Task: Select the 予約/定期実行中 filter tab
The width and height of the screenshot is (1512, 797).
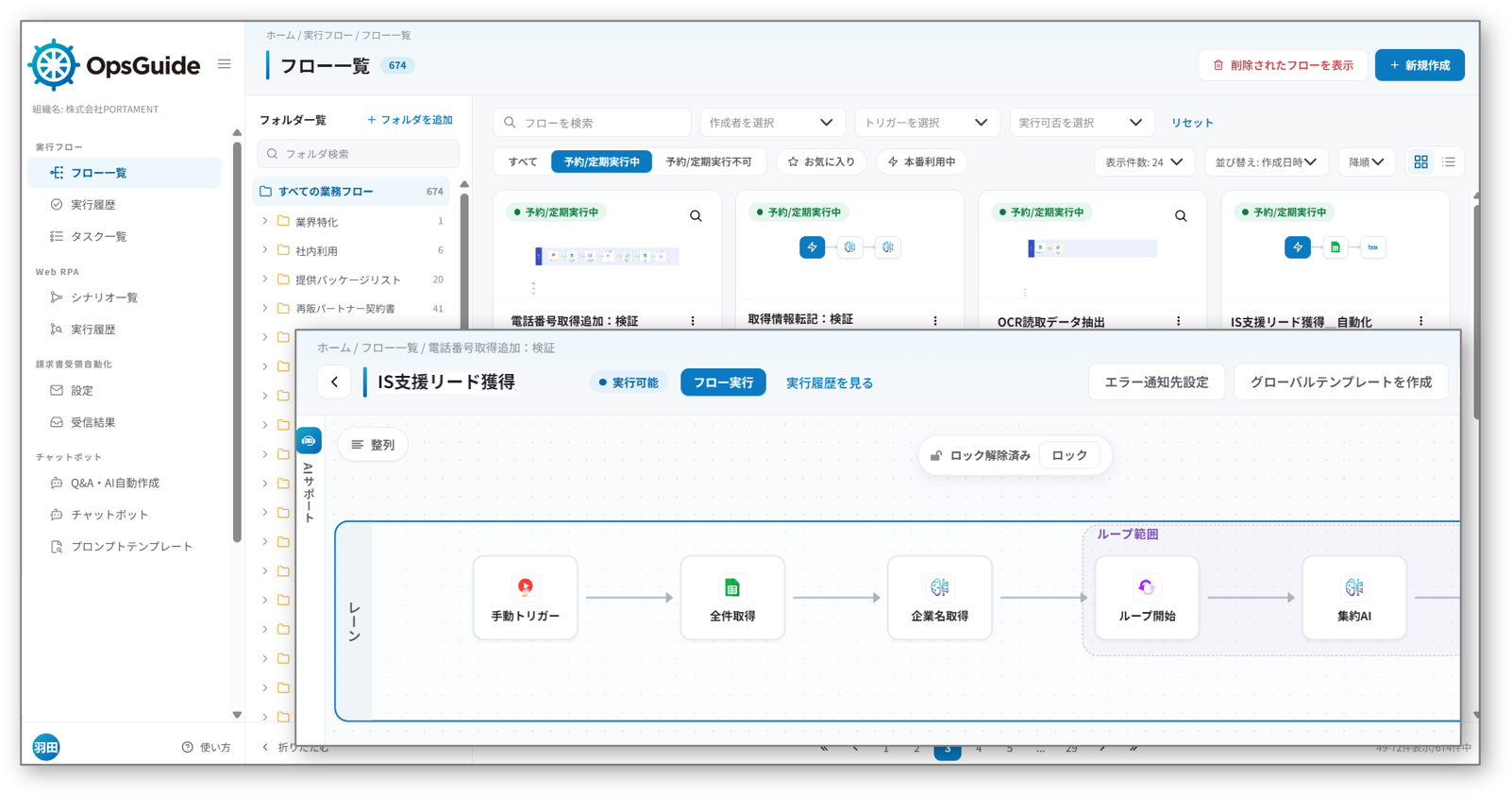Action: (601, 162)
